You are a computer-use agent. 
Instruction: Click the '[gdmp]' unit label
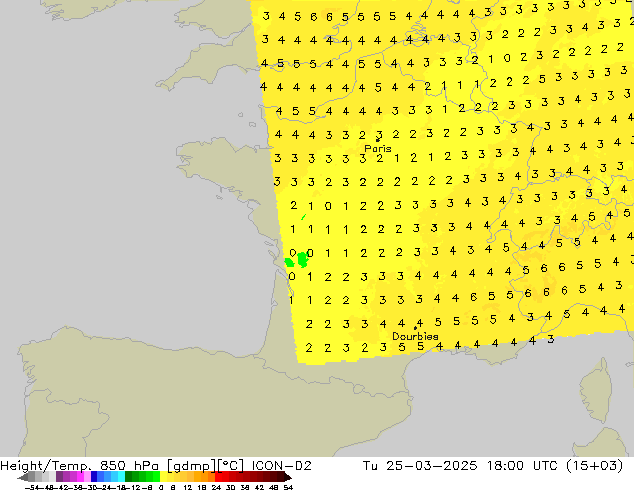click(x=192, y=466)
